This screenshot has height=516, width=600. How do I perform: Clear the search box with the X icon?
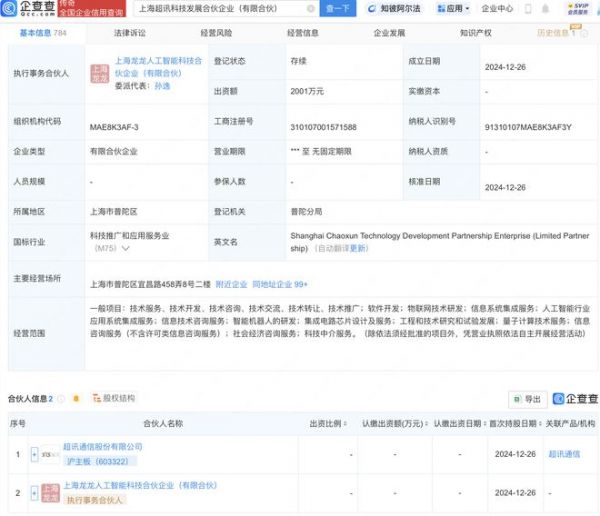(311, 8)
